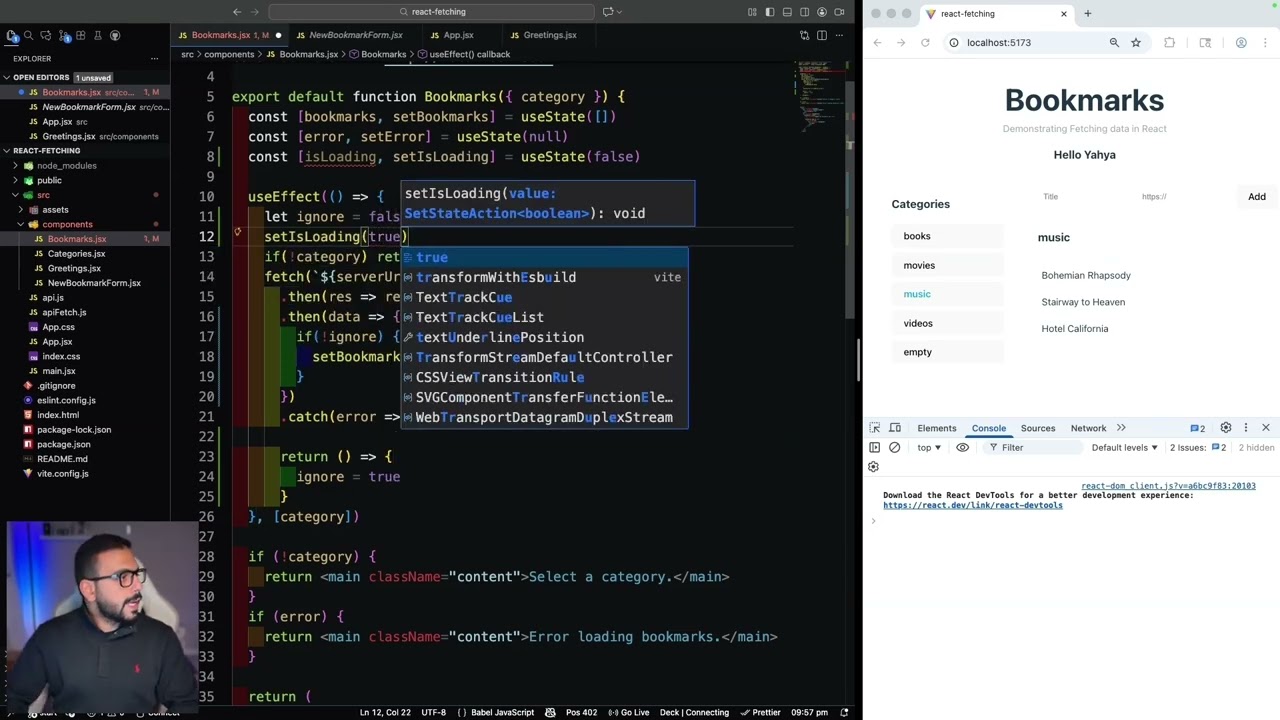Change language mode Babel JavaScript
Viewport: 1280px width, 720px height.
tap(495, 712)
